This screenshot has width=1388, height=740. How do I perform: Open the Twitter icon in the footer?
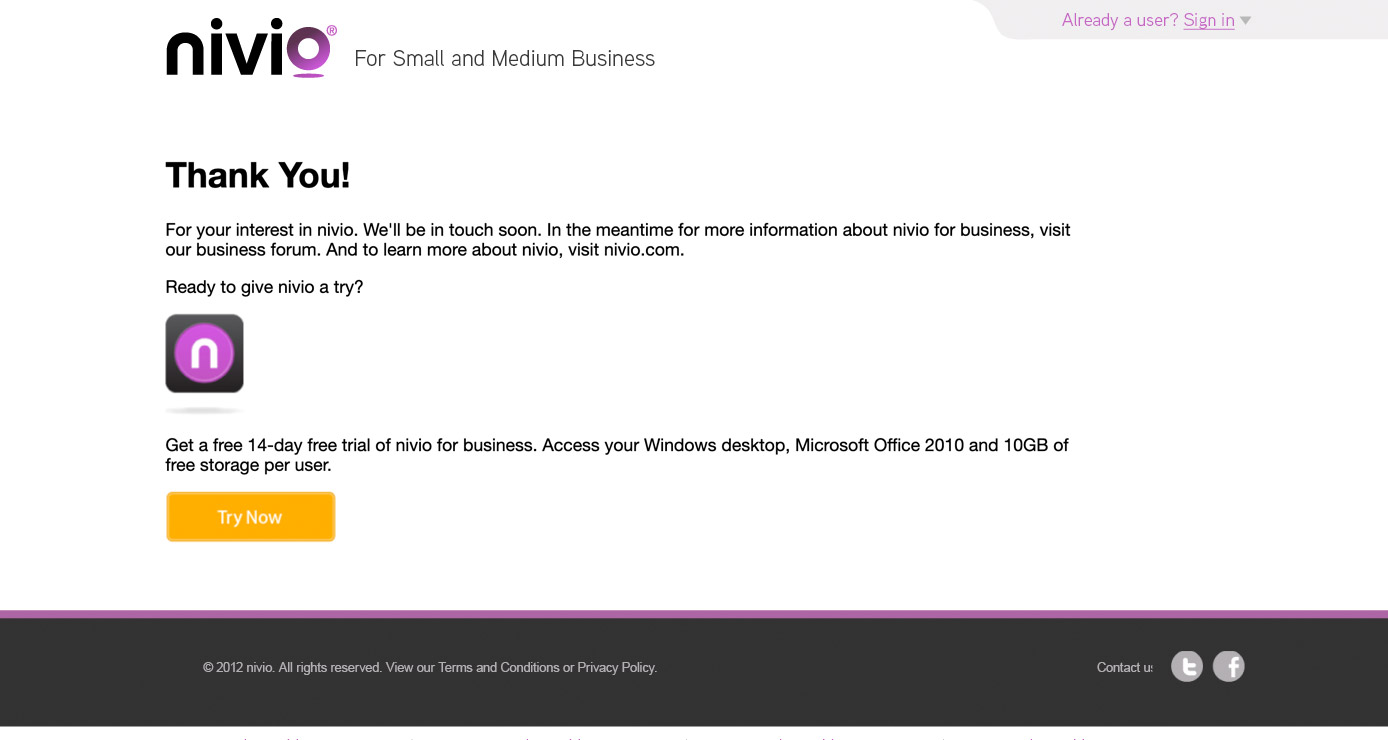click(x=1187, y=666)
